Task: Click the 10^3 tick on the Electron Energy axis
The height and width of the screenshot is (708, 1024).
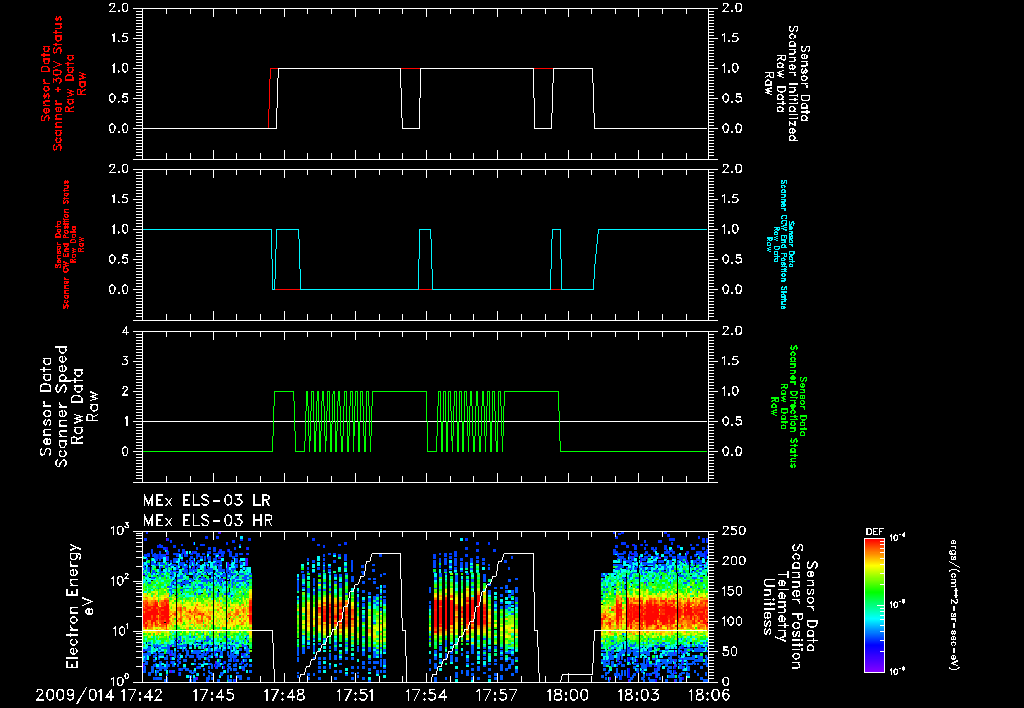Action: point(119,530)
